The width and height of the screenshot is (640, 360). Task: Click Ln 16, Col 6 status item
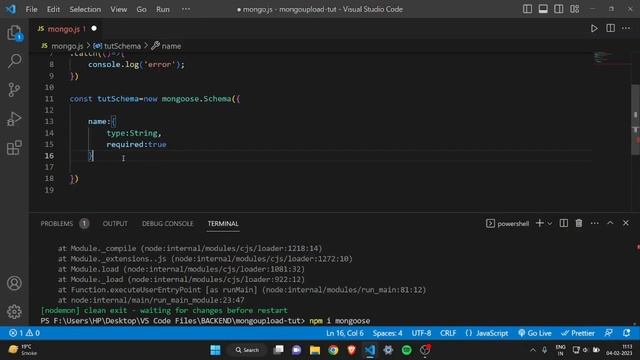344,333
